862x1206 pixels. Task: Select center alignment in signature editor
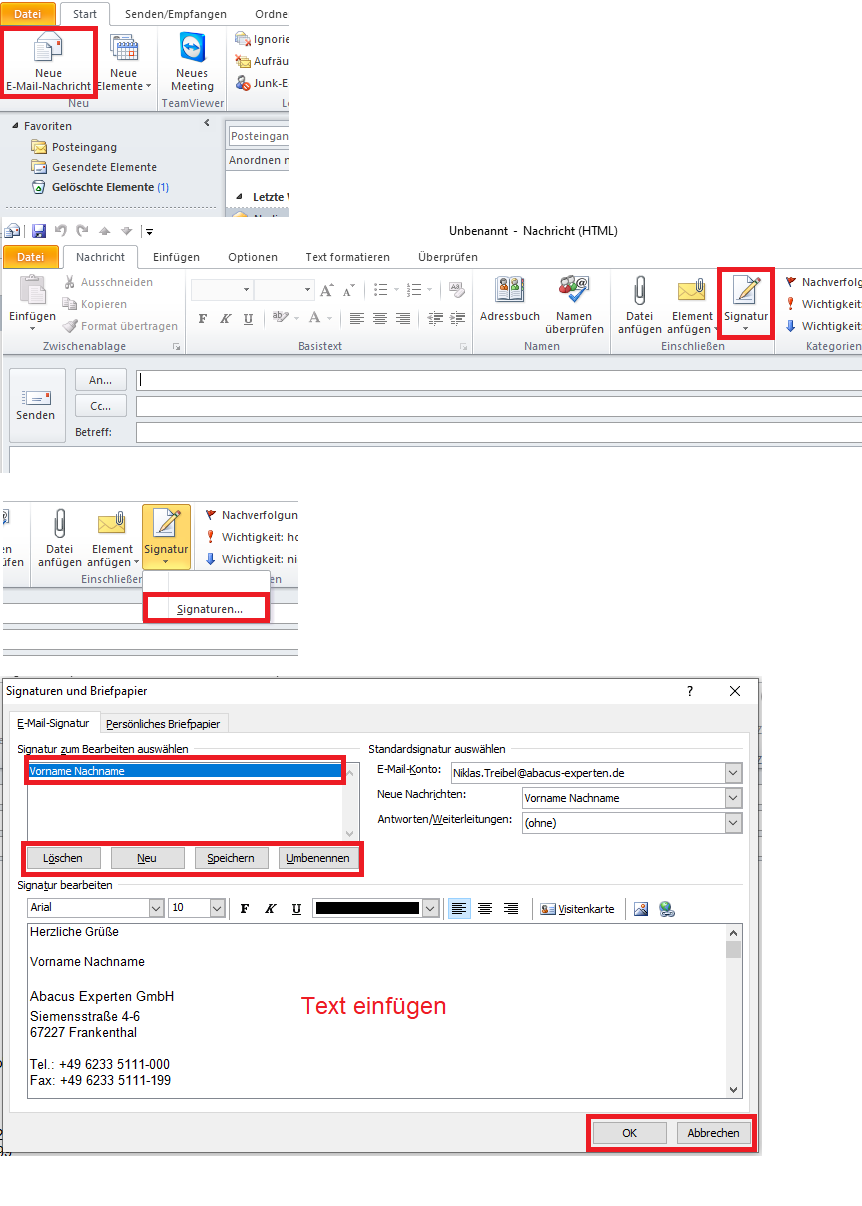click(485, 909)
